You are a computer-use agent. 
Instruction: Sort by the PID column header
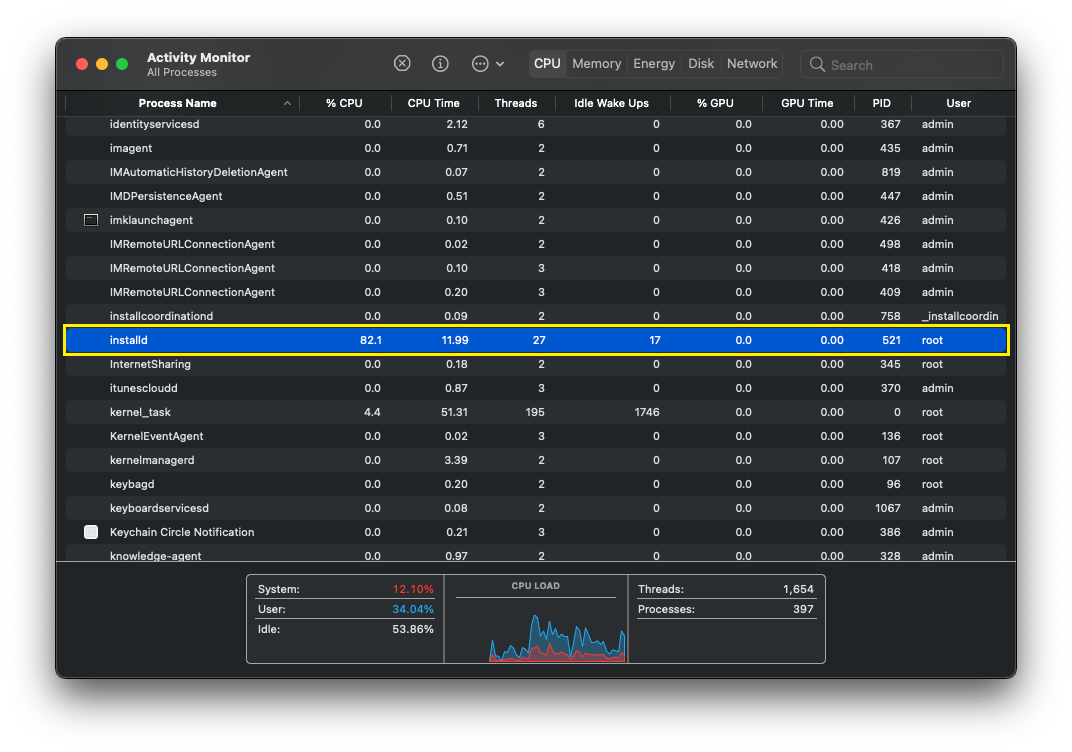(882, 103)
